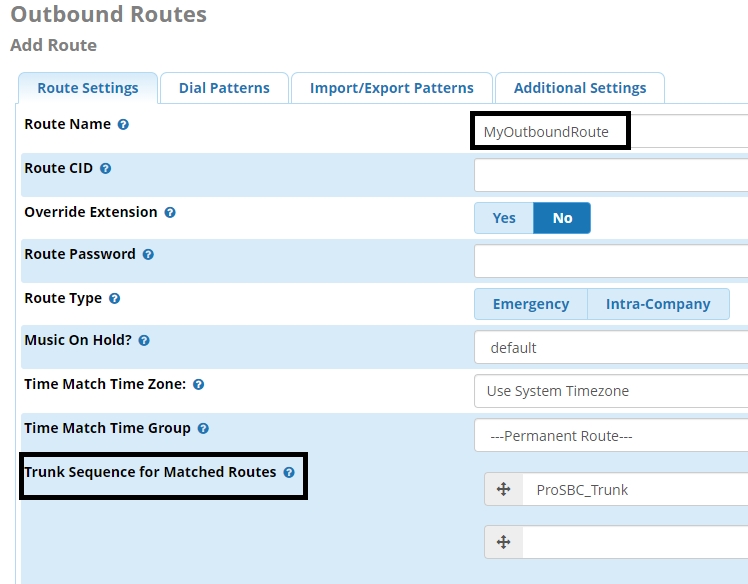Click Time Match Time Zone help icon

tap(198, 385)
